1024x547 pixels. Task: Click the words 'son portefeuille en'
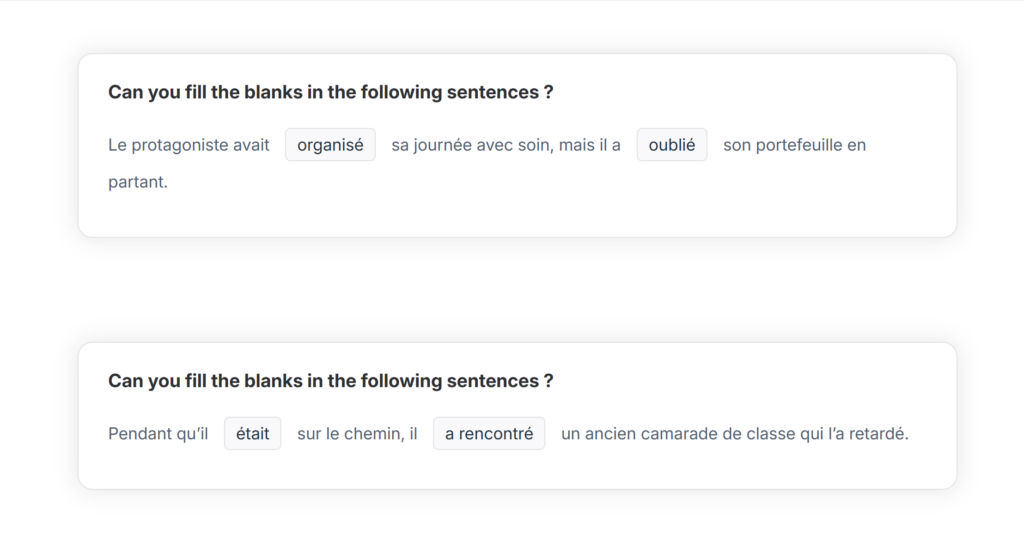(x=794, y=145)
